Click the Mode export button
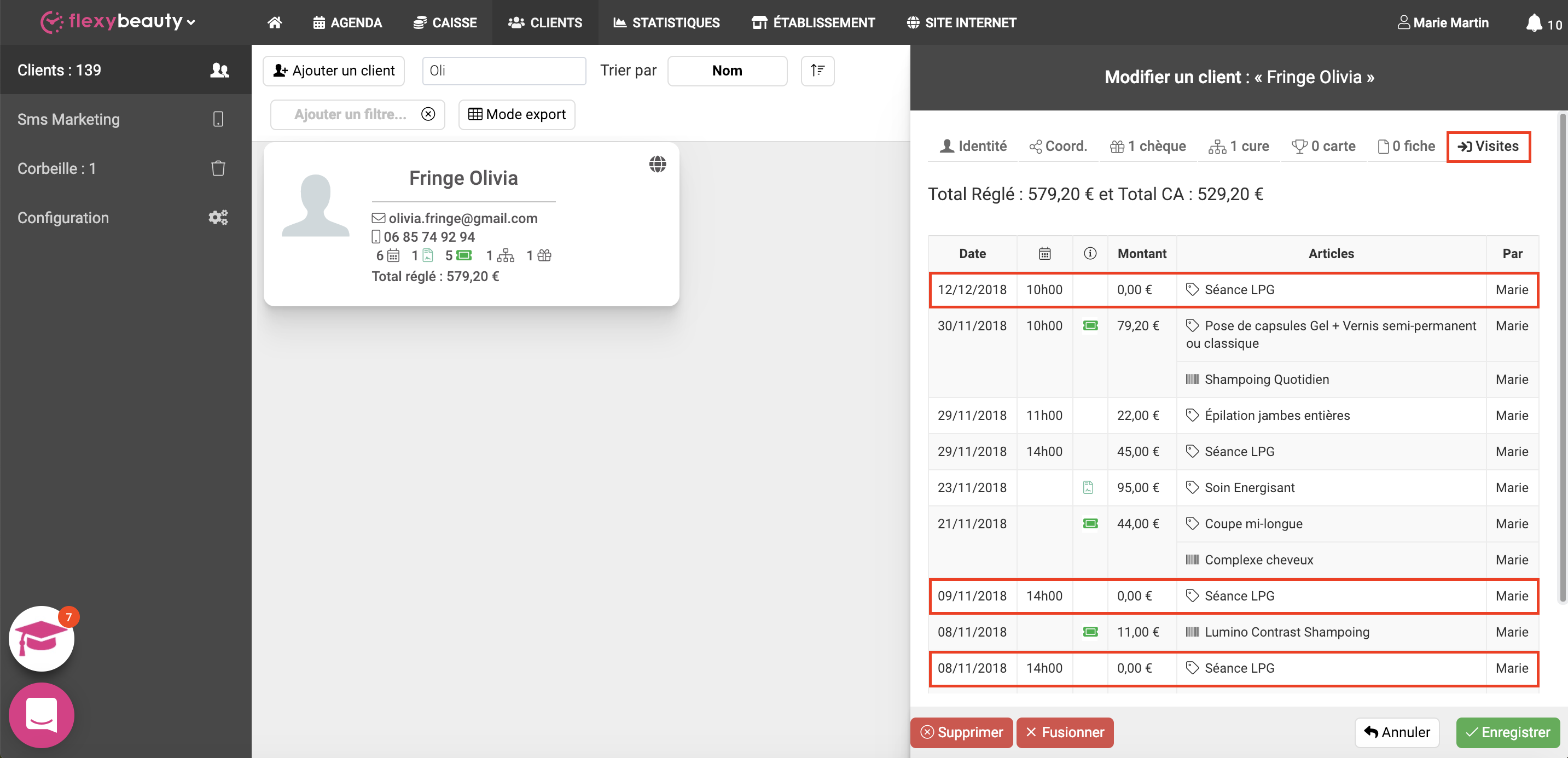 517,114
